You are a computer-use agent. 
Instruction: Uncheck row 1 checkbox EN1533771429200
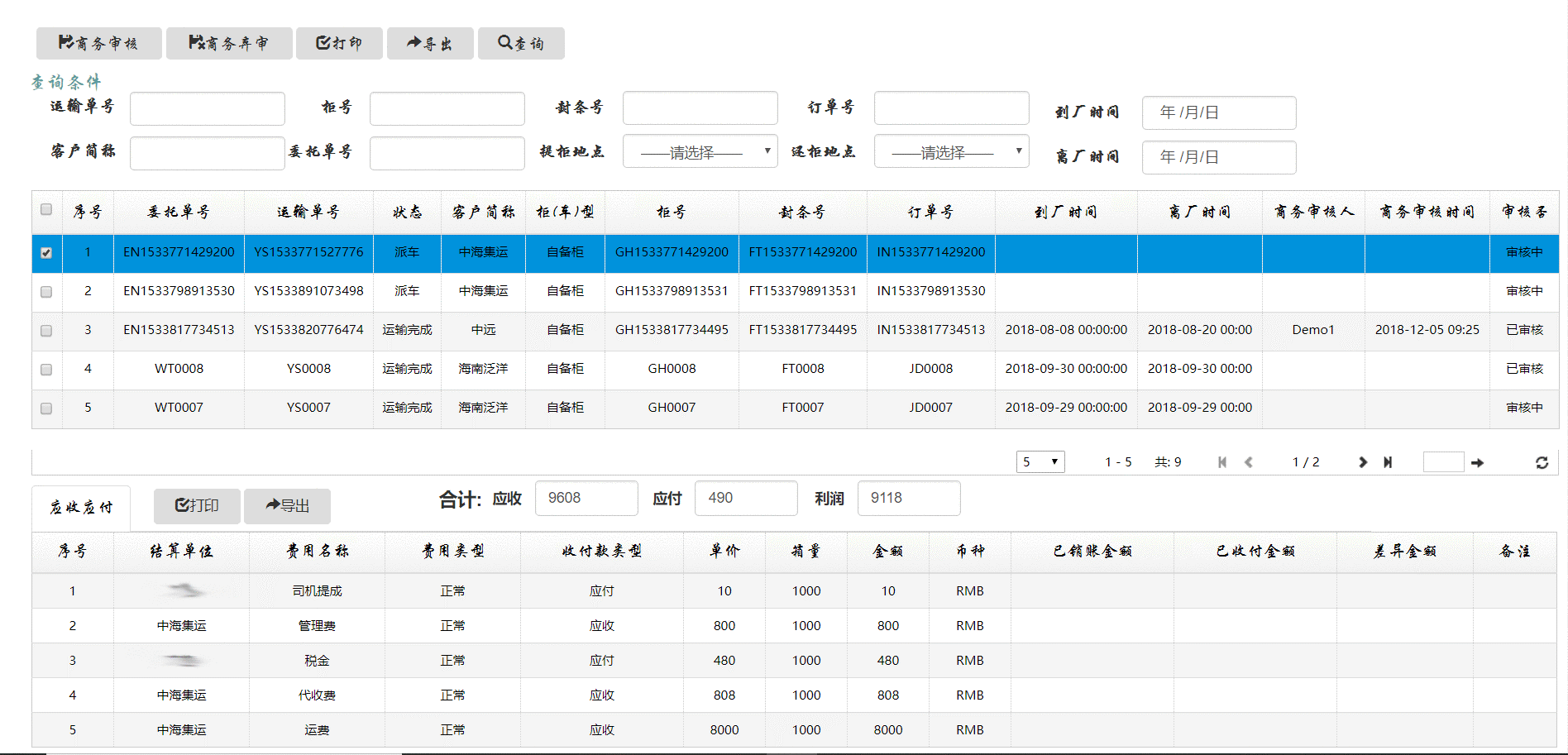pos(46,253)
